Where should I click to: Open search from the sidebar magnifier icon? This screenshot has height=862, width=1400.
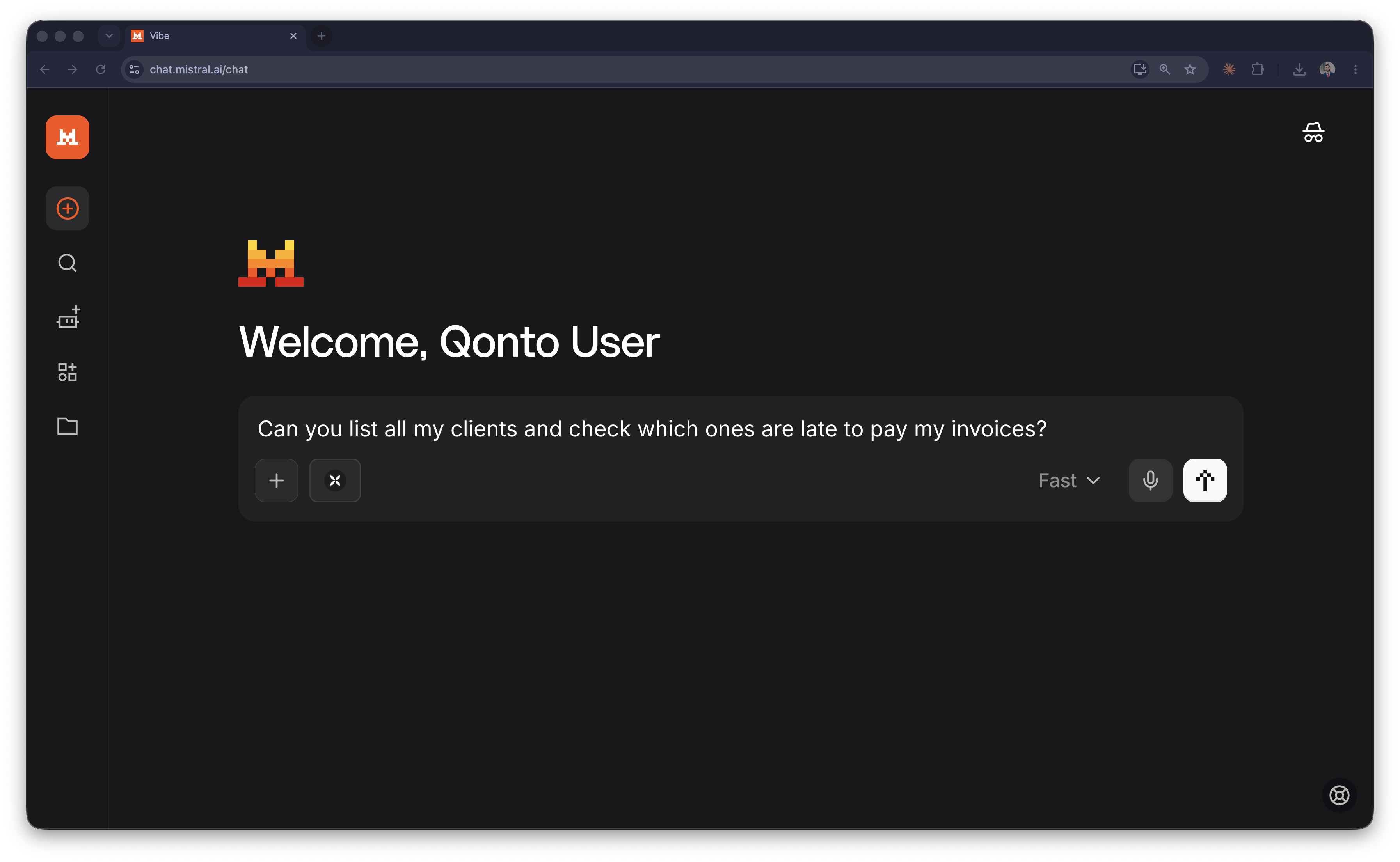[67, 263]
